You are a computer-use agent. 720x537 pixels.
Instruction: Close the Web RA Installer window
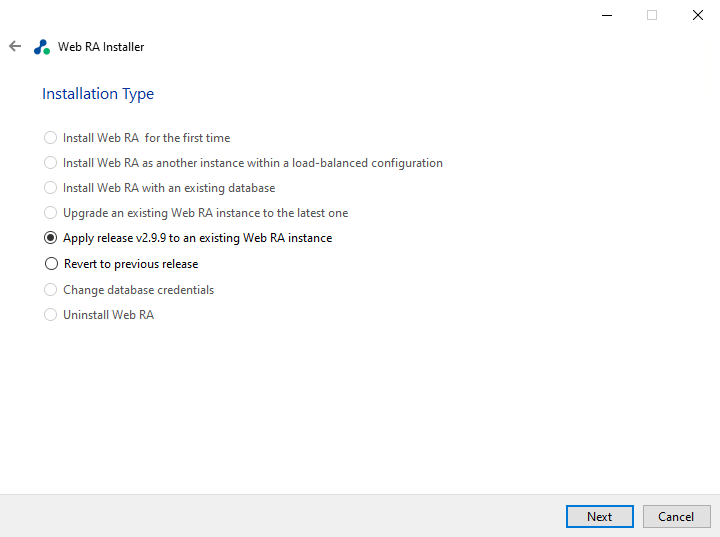pos(697,15)
